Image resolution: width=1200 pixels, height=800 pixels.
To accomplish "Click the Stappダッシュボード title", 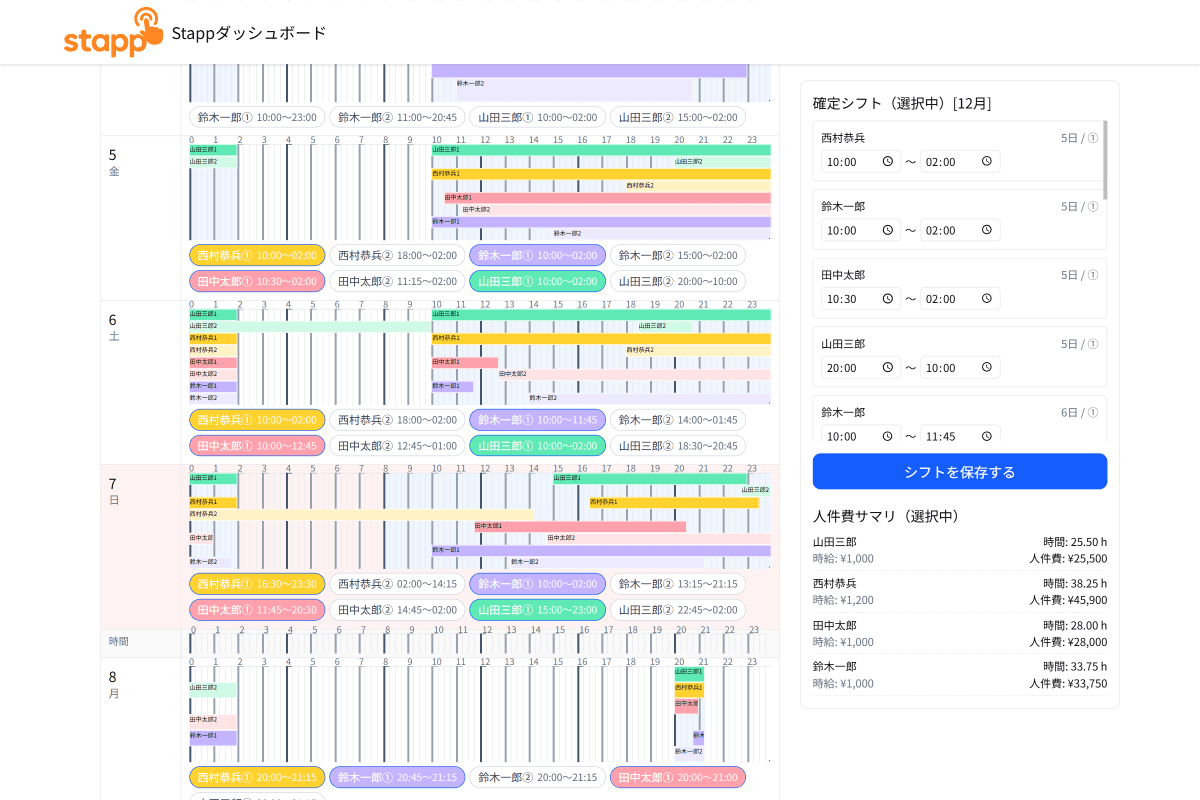I will [249, 32].
